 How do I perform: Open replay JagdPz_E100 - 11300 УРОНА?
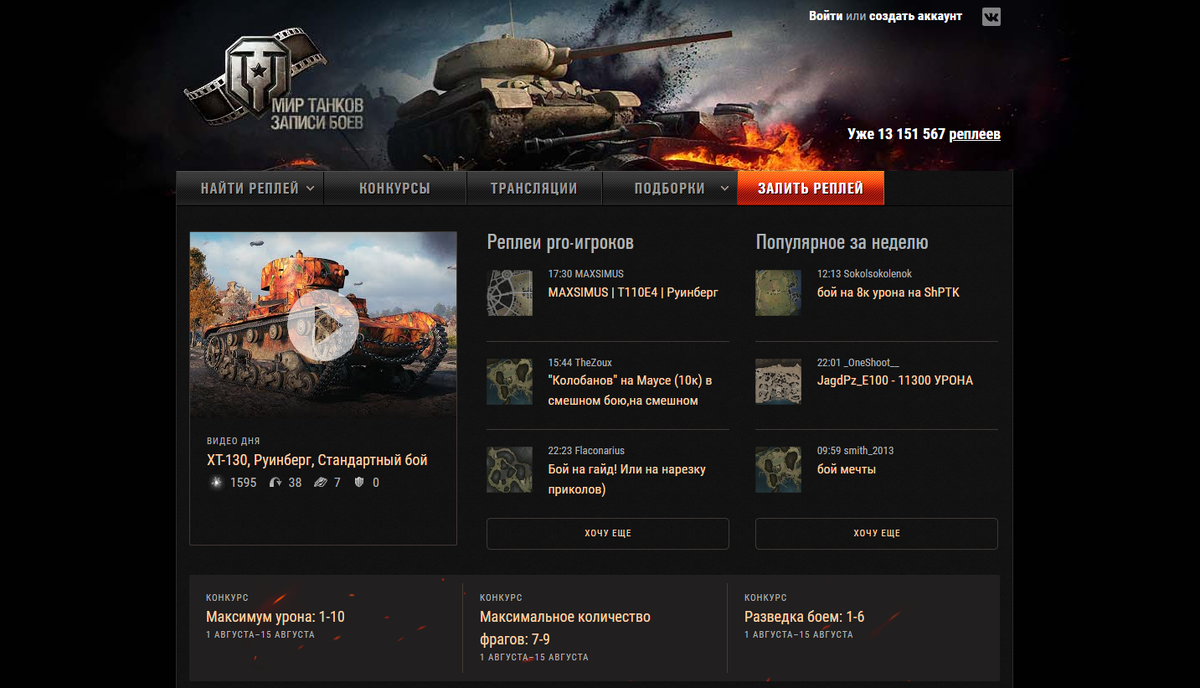tap(895, 380)
